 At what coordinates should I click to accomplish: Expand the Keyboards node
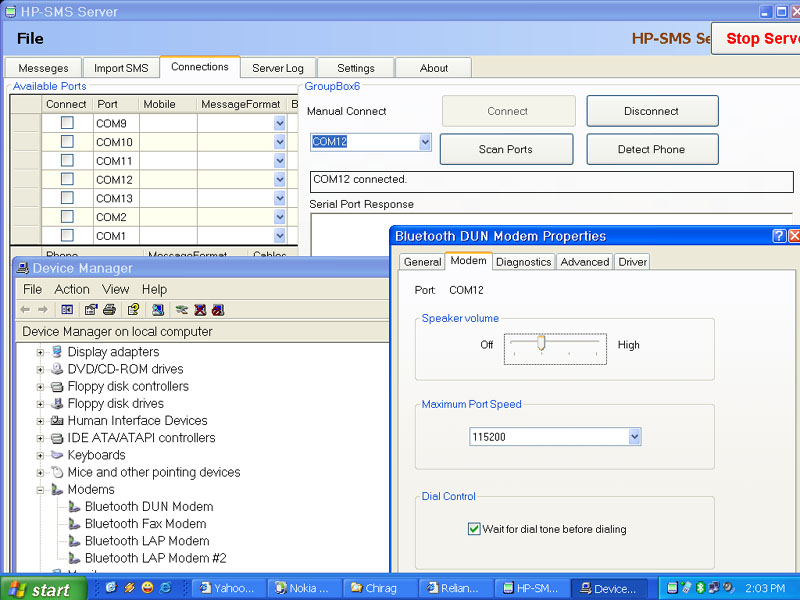[40, 455]
